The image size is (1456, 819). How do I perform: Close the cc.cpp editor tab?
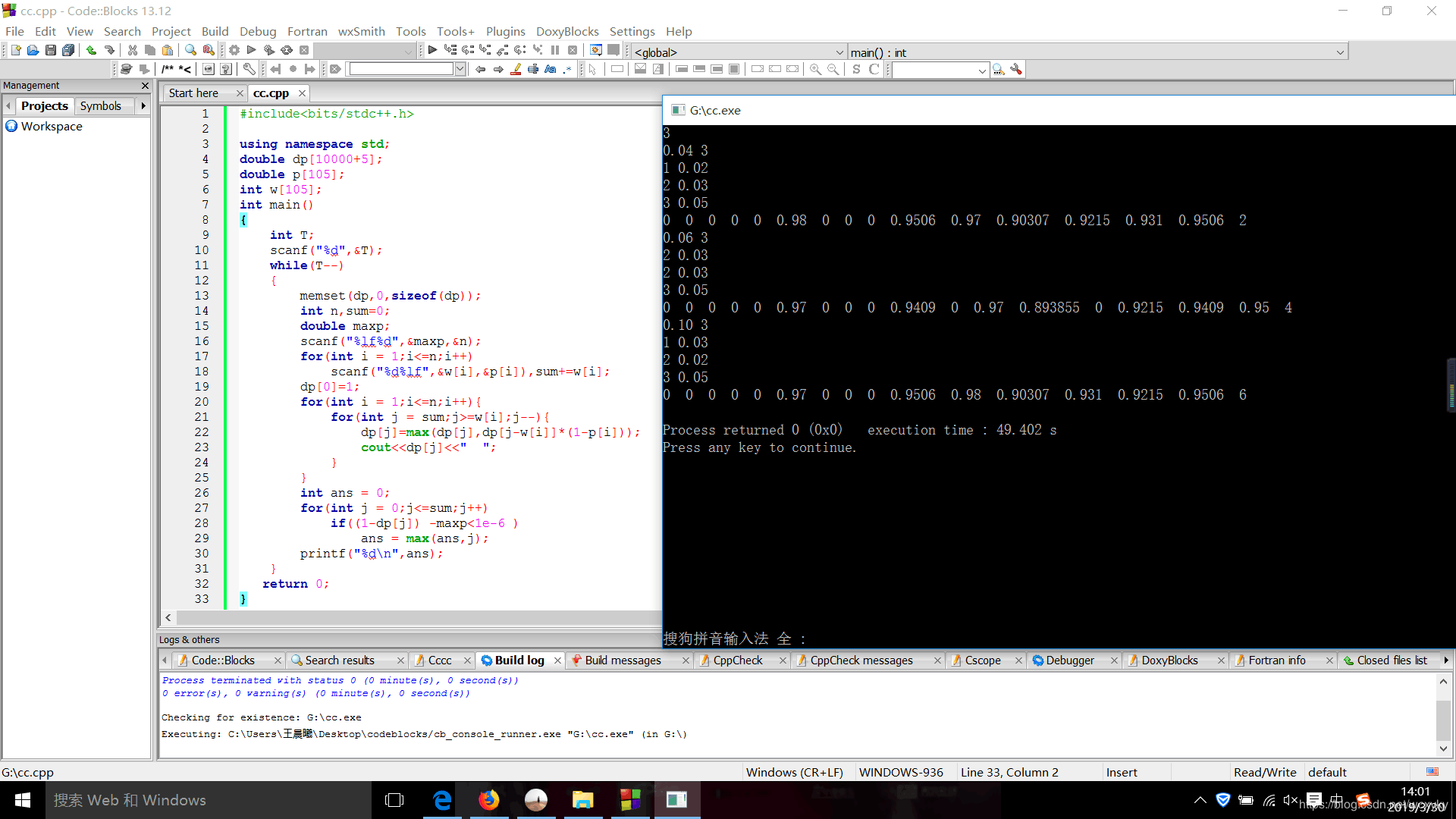pyautogui.click(x=302, y=93)
